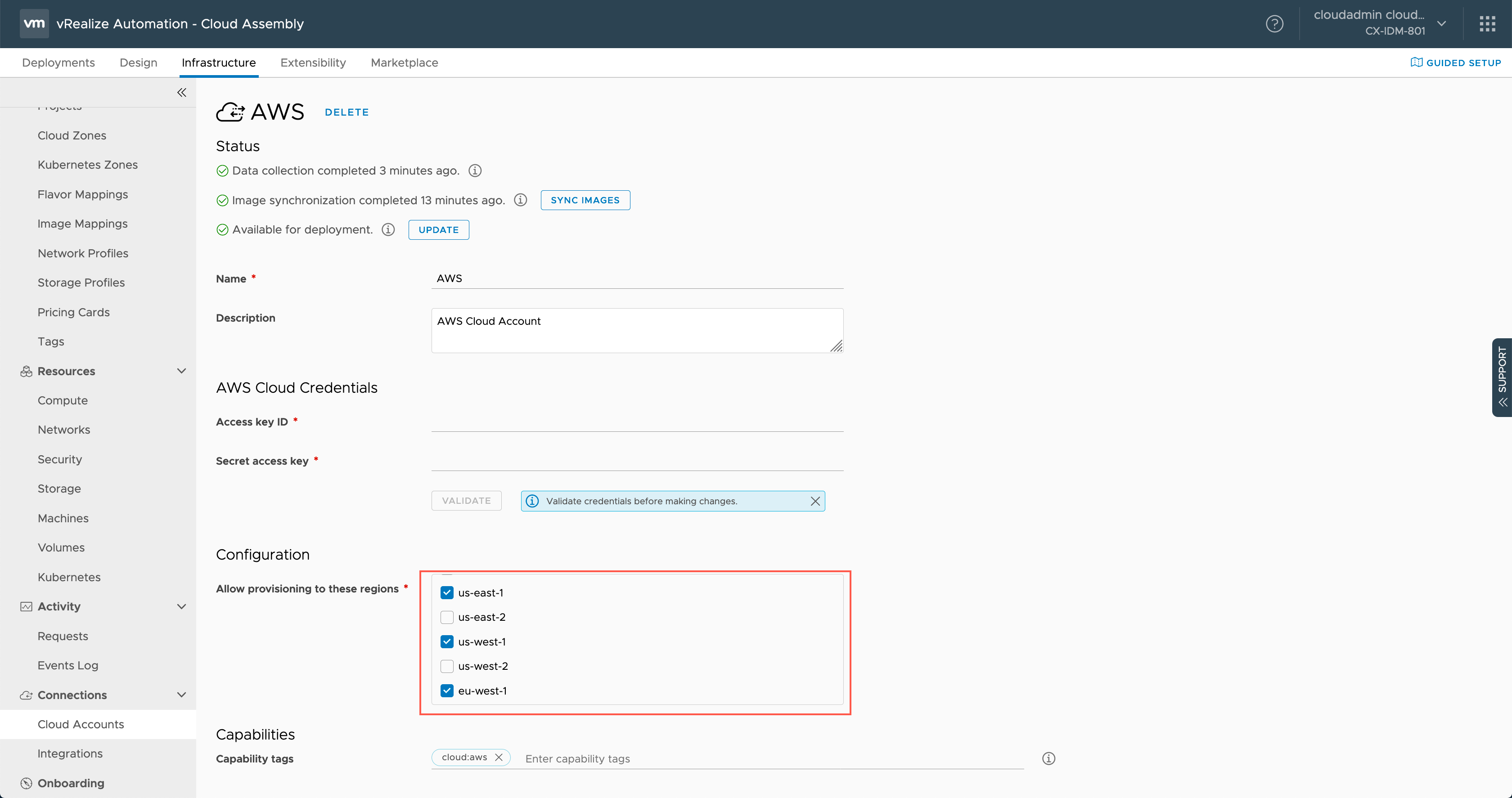The height and width of the screenshot is (798, 1512).
Task: Uncheck the us-east-1 region checkbox
Action: (447, 592)
